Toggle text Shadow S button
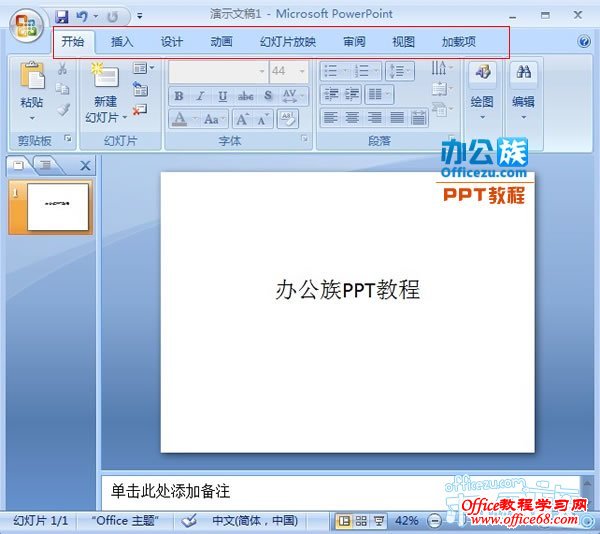The width and height of the screenshot is (600, 534). (x=268, y=96)
